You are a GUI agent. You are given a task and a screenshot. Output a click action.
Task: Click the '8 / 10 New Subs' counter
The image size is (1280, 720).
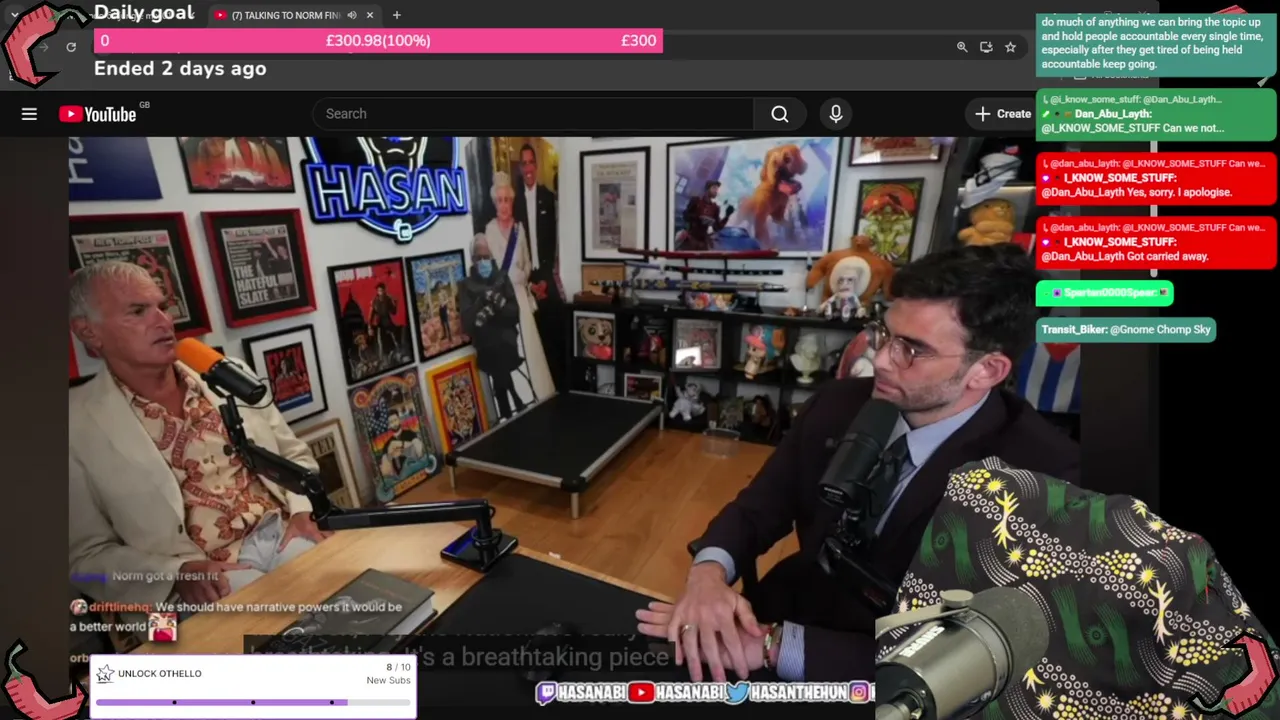click(x=389, y=674)
